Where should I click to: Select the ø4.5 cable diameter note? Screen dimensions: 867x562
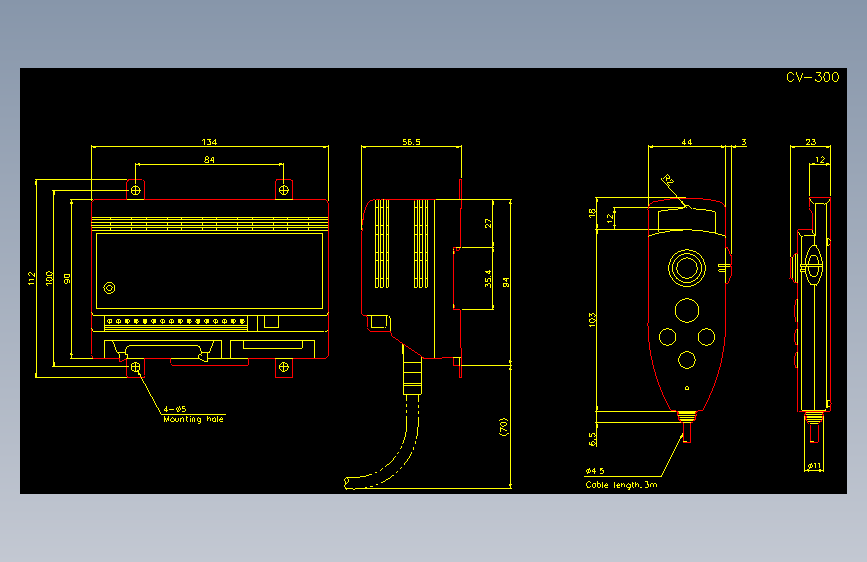595,471
